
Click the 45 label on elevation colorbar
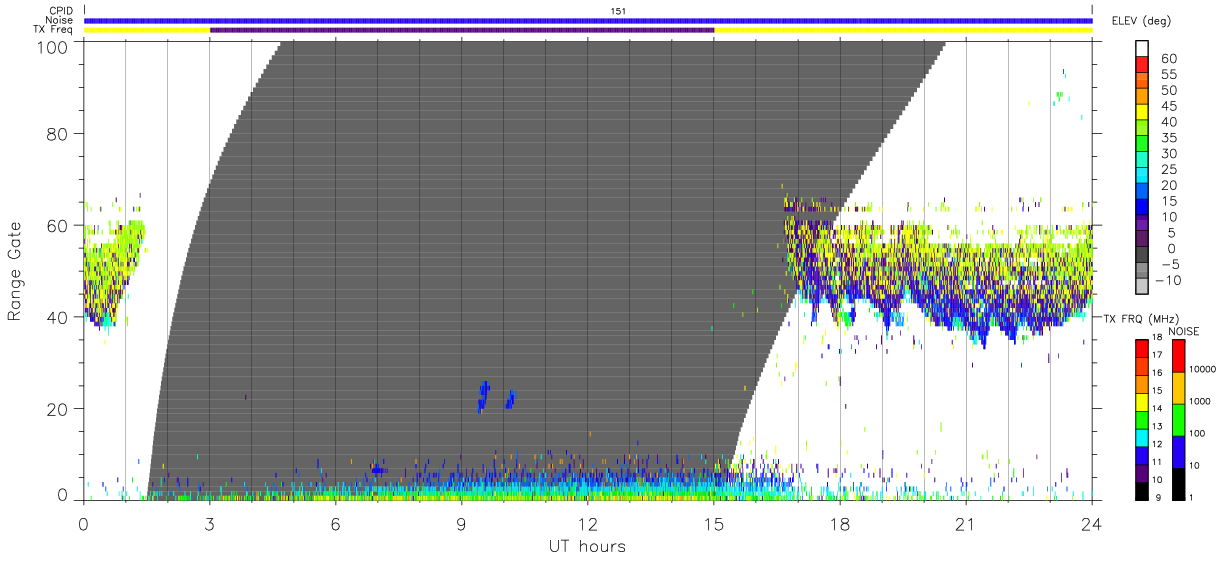click(1167, 106)
